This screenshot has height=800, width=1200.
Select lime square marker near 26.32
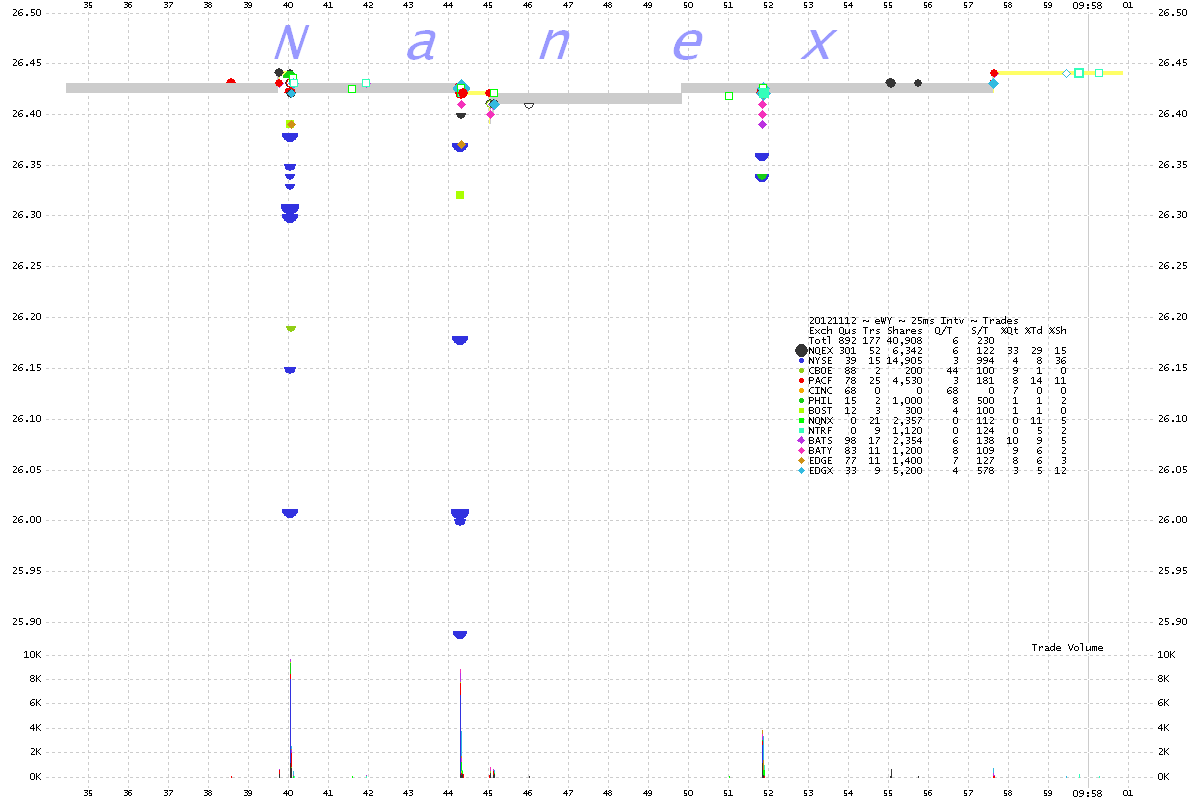[x=460, y=195]
